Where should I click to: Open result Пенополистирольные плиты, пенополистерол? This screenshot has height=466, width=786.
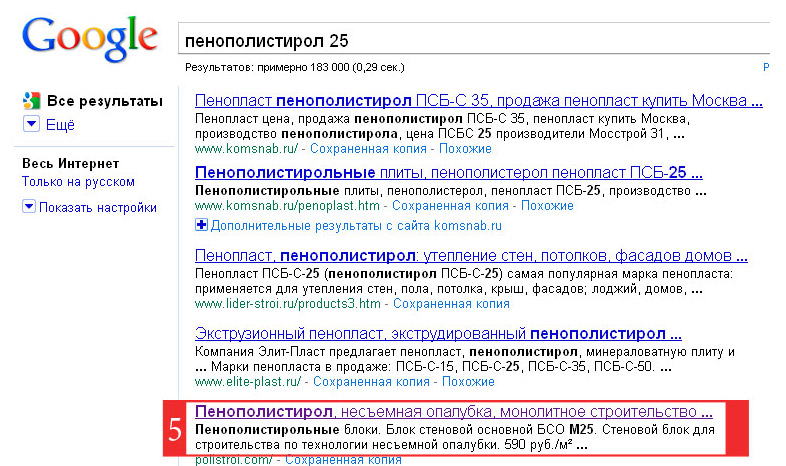click(x=449, y=172)
